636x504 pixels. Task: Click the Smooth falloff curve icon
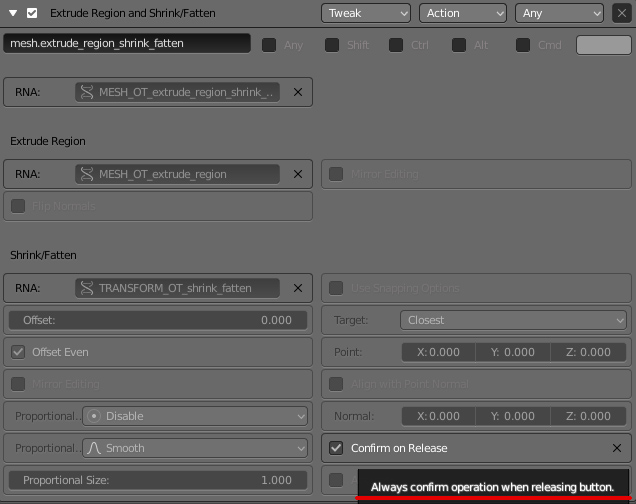click(x=94, y=448)
